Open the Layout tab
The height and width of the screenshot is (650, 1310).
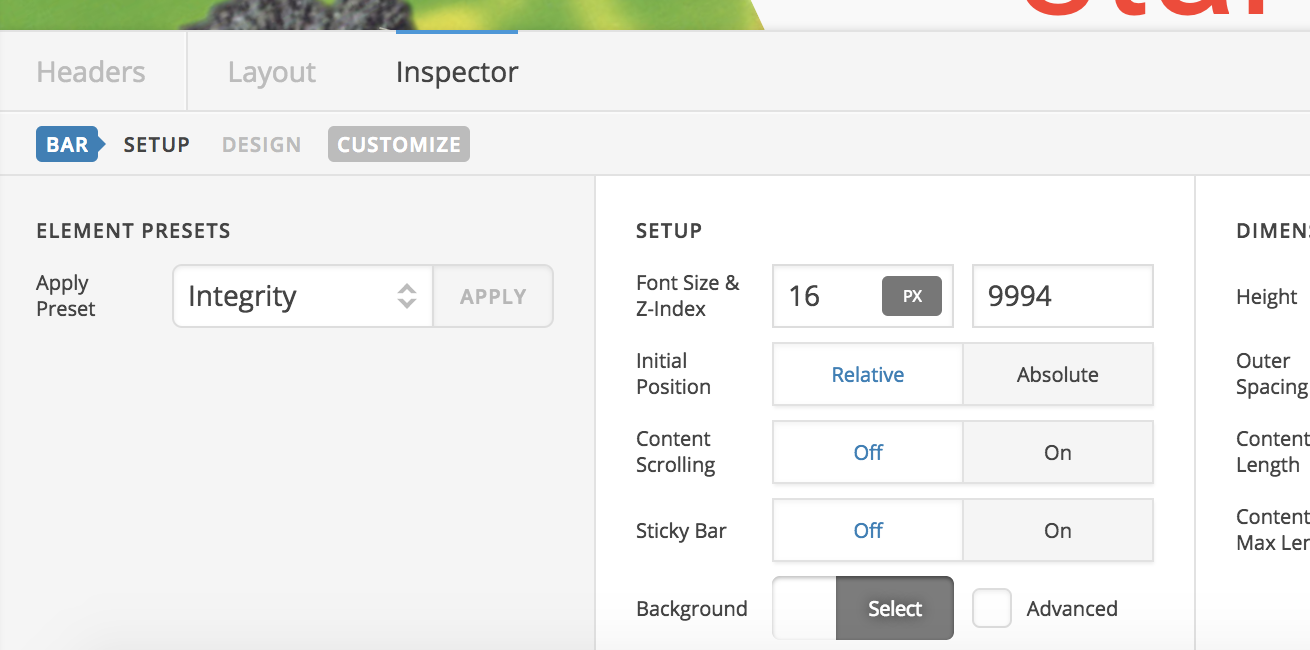coord(271,72)
